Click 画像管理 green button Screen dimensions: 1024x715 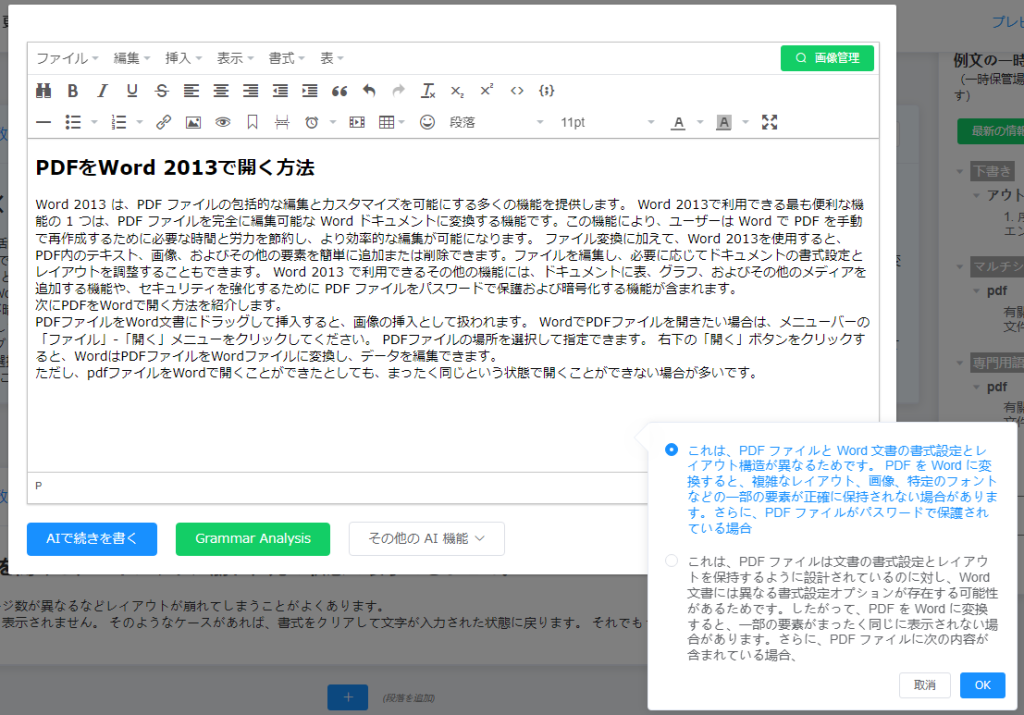(827, 58)
